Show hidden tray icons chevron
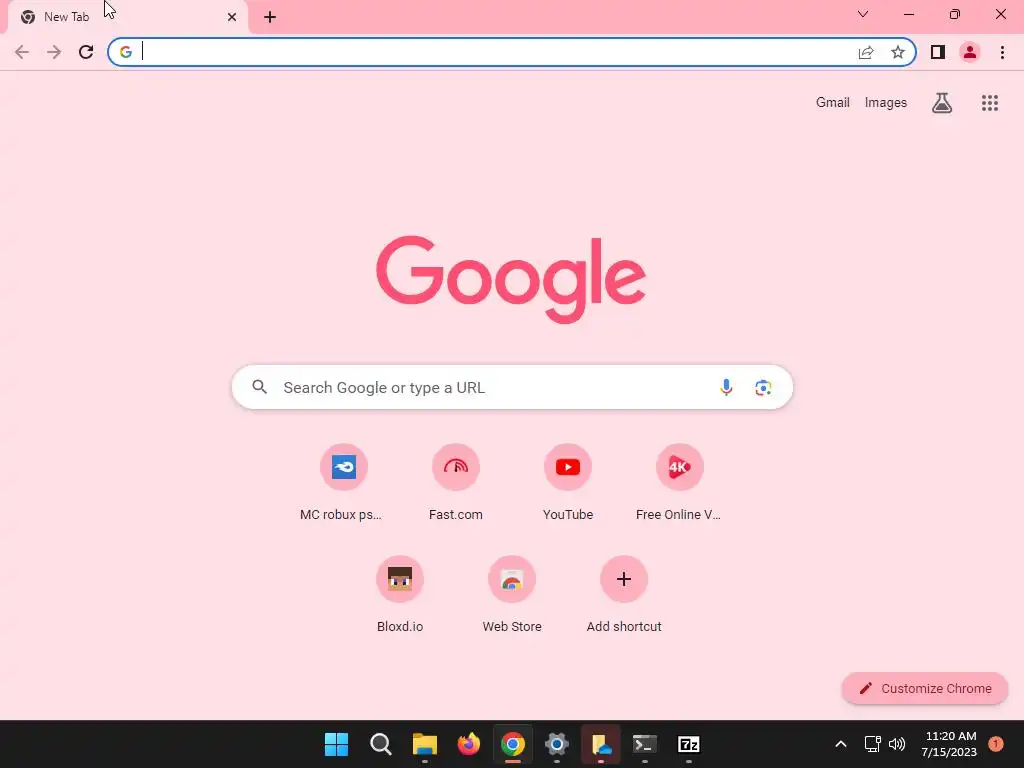Screen dimensions: 1024x768 pyautogui.click(x=841, y=744)
